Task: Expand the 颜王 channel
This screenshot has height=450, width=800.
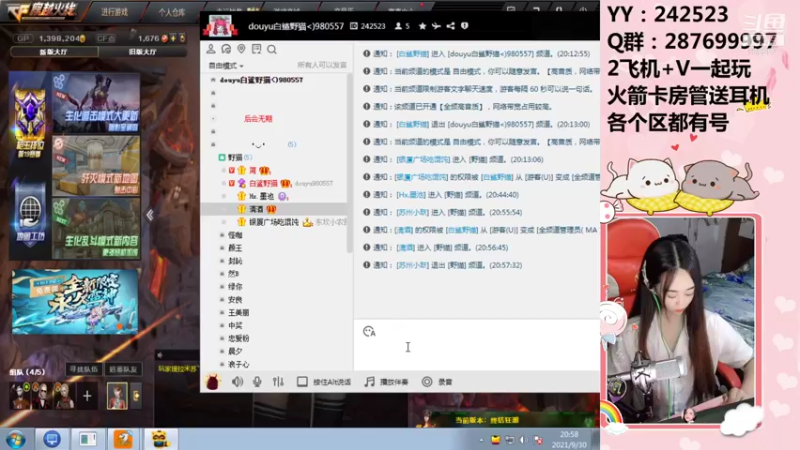Action: pos(222,248)
